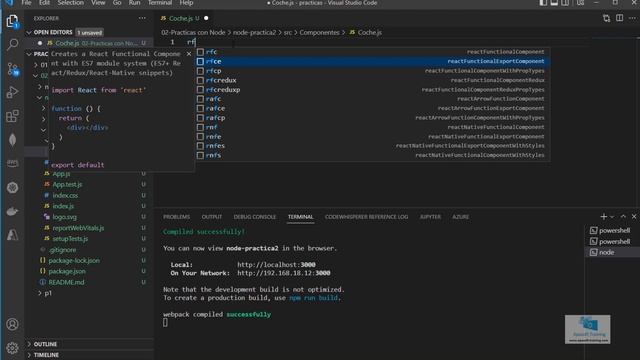The height and width of the screenshot is (360, 640).
Task: Split the editor right
Action: point(620,18)
